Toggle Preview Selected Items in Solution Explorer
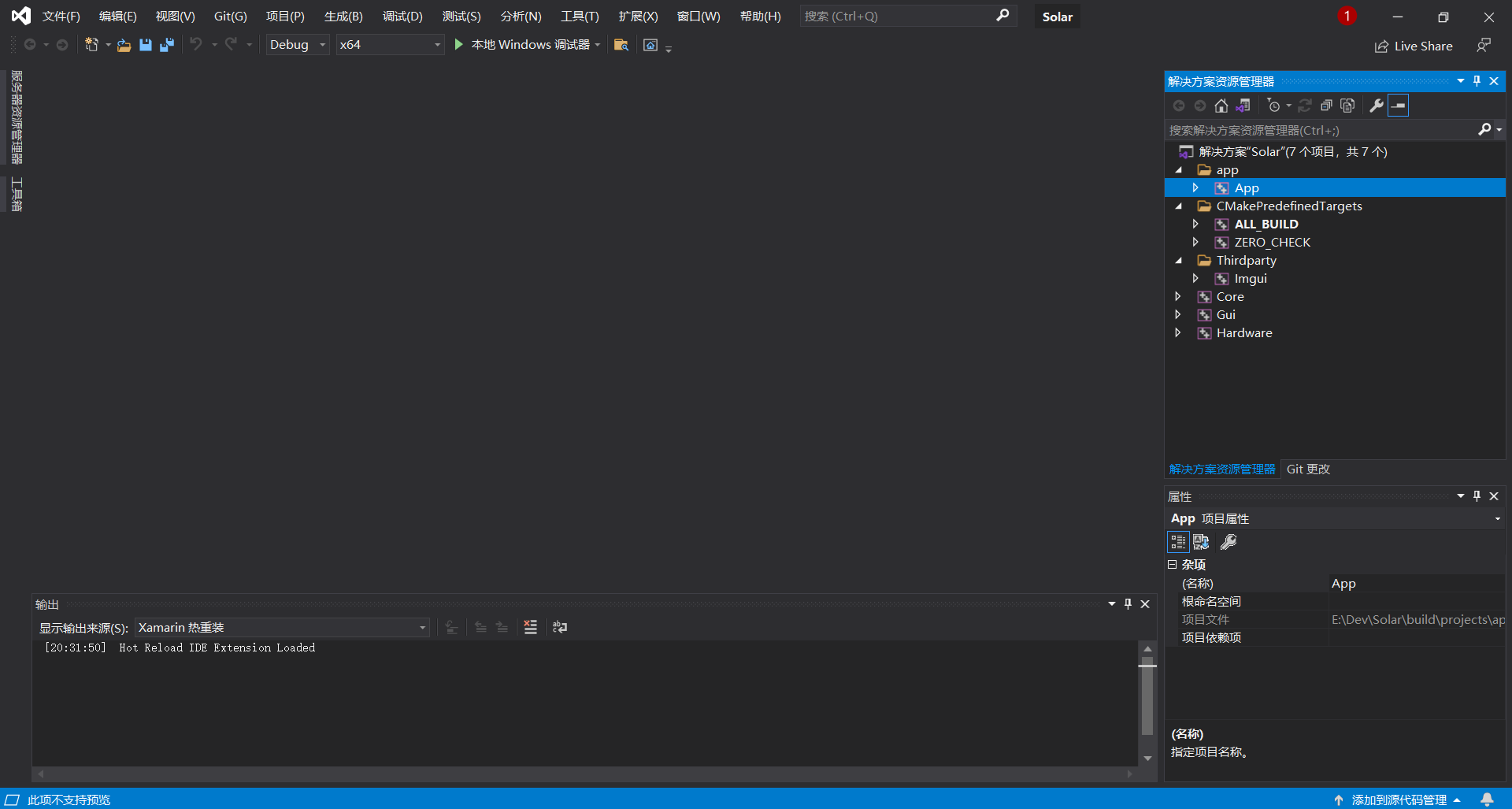 1399,106
